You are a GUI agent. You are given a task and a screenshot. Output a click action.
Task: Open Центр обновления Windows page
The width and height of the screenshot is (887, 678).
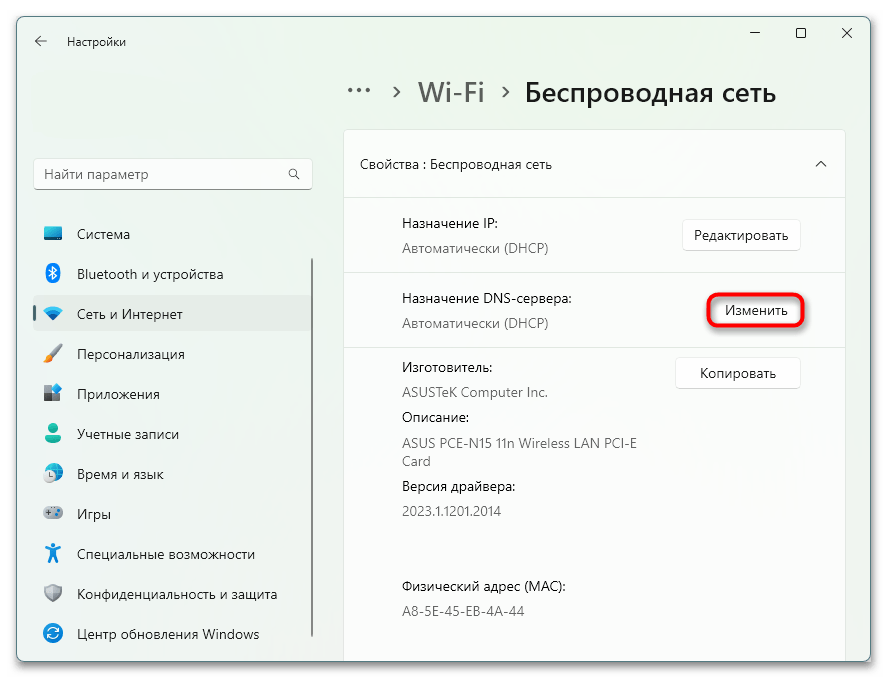pyautogui.click(x=172, y=634)
